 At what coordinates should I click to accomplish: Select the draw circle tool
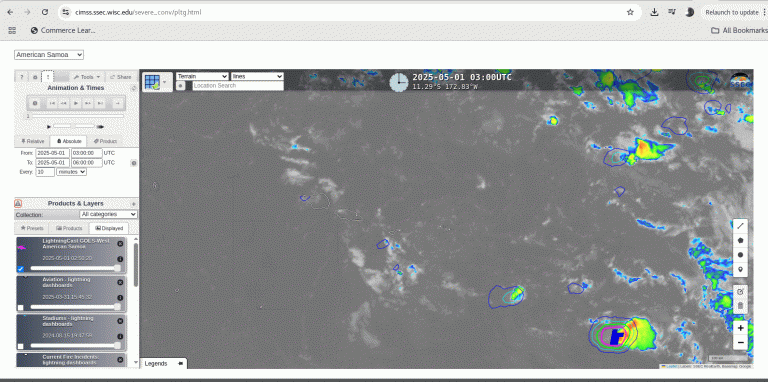(740, 255)
